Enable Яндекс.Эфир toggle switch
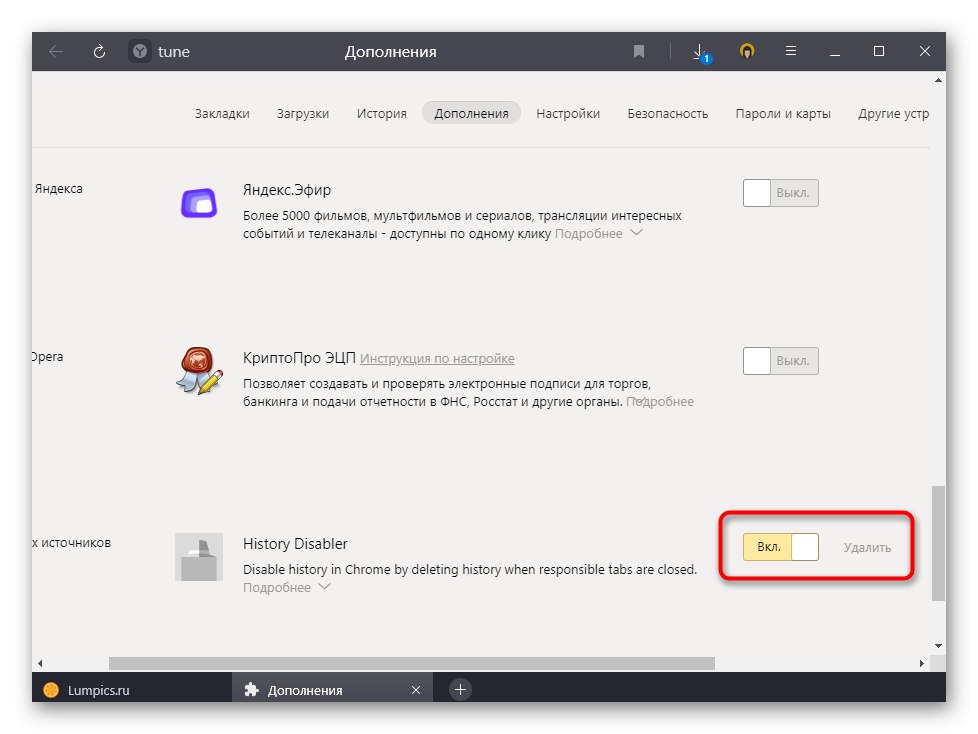This screenshot has width=978, height=734. [x=780, y=193]
